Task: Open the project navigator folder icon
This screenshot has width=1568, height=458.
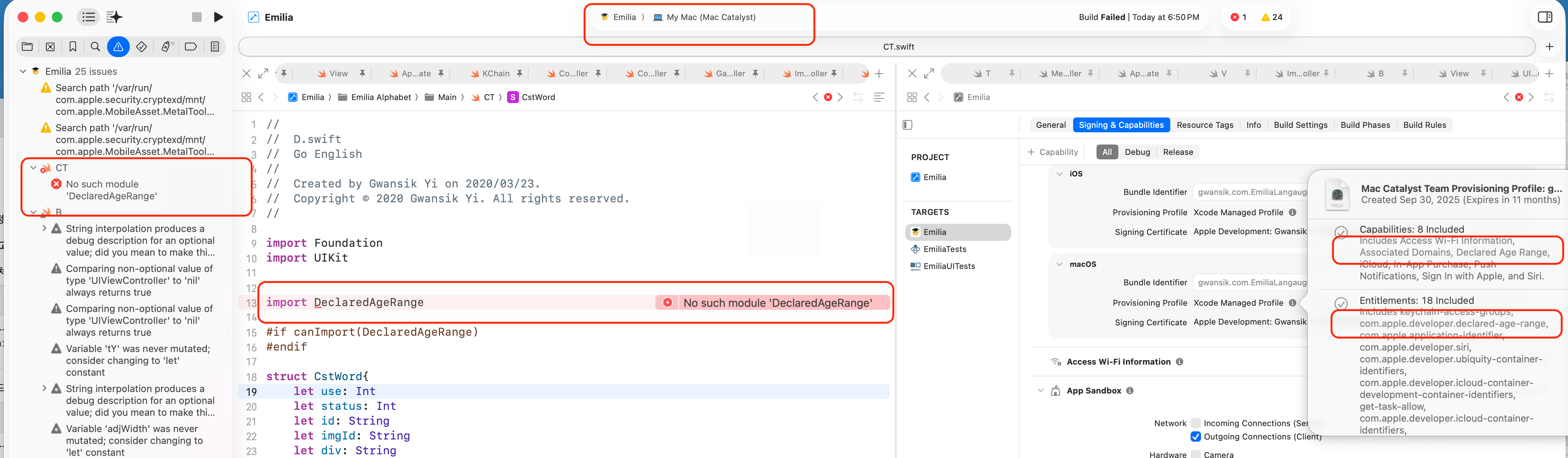Action: coord(27,47)
